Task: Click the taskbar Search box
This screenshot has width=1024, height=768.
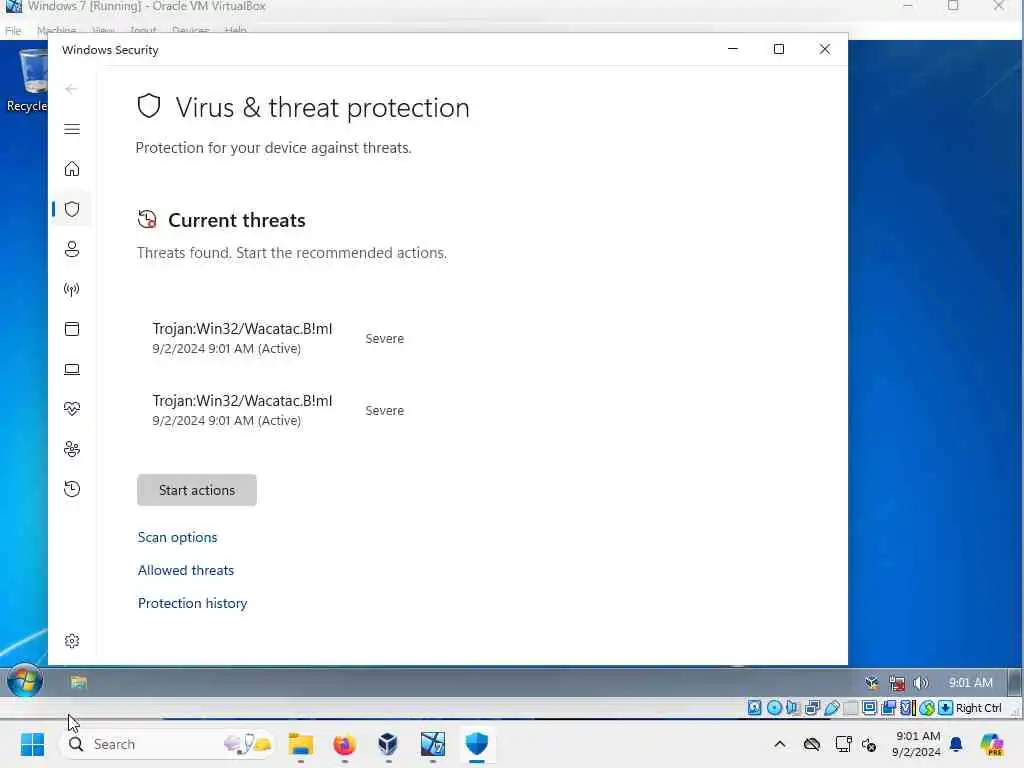Action: click(x=167, y=744)
